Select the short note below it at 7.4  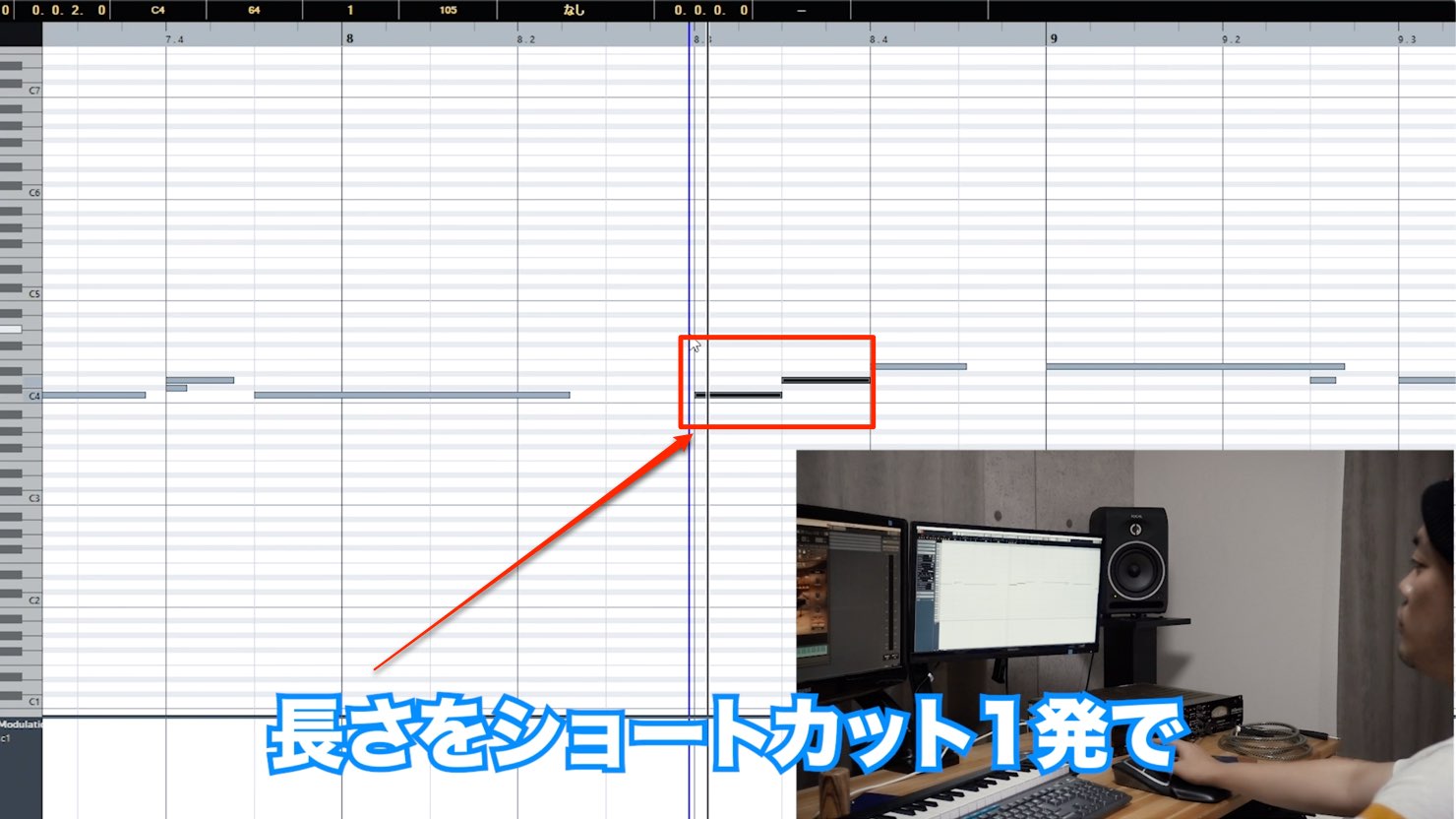(176, 388)
